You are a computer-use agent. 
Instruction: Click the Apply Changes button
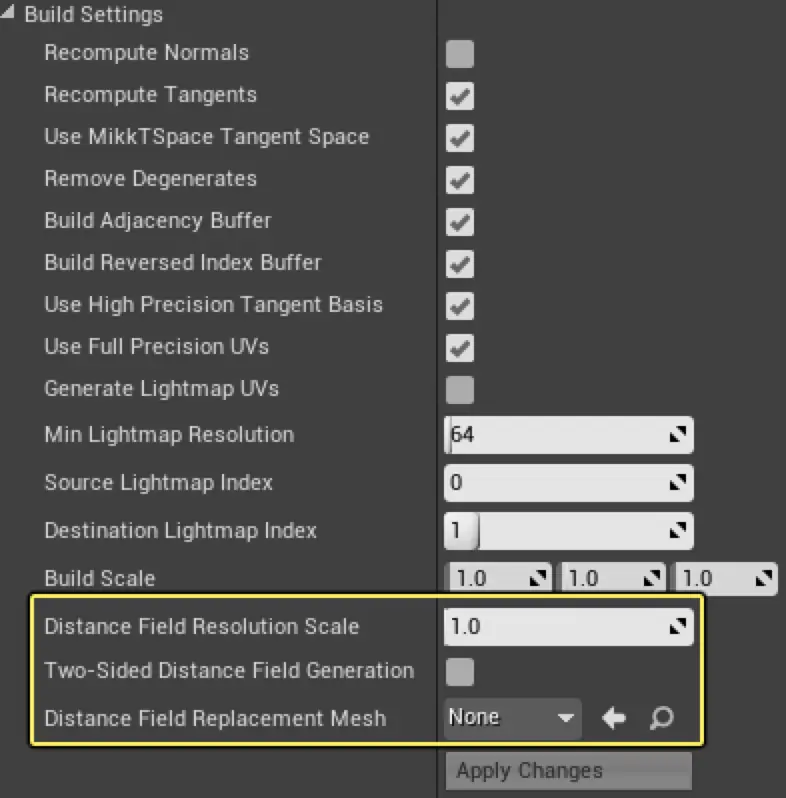(x=569, y=771)
